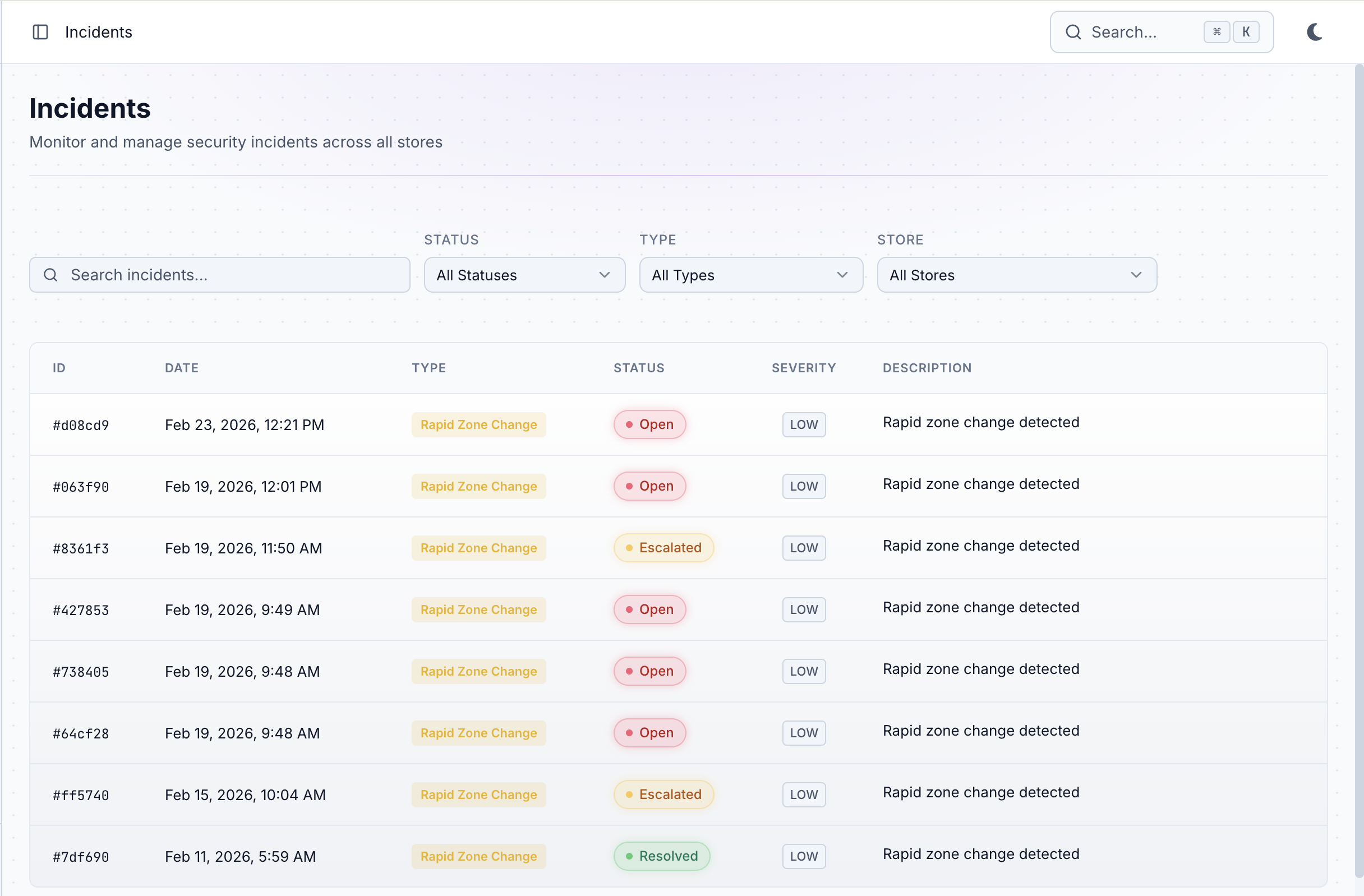Click the dot inside the Escalated badge
The image size is (1364, 896).
point(629,548)
